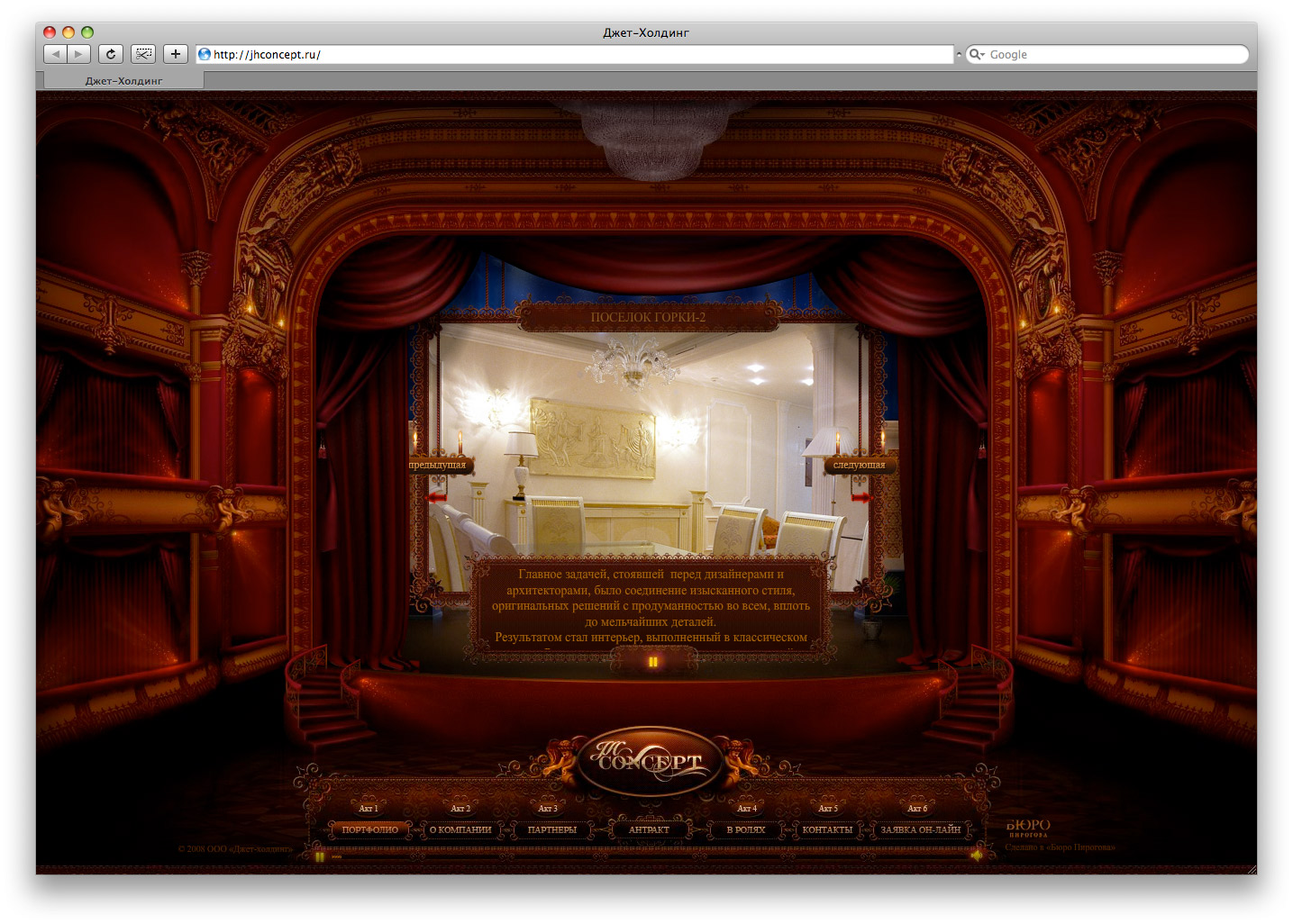Click the address bar's small snapback arrow
Screen dimensions: 1293x924
[x=958, y=54]
